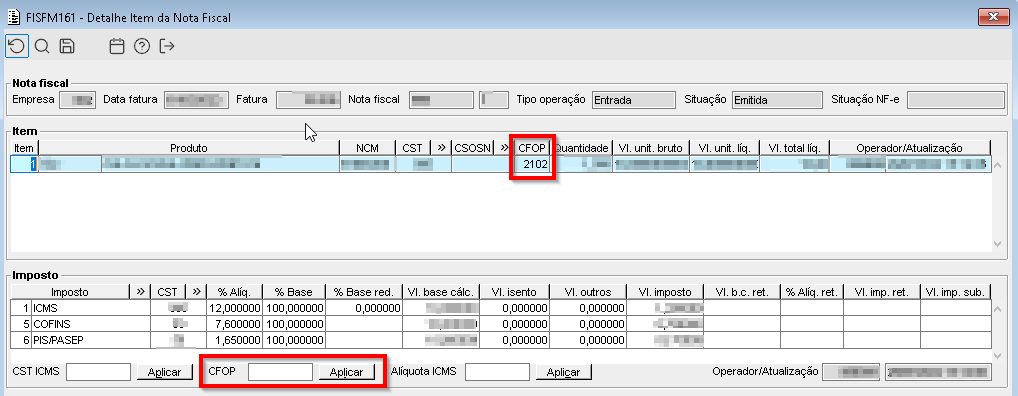Click the Vl. outros column header
Screen dimensions: 1018x396
[x=588, y=292]
